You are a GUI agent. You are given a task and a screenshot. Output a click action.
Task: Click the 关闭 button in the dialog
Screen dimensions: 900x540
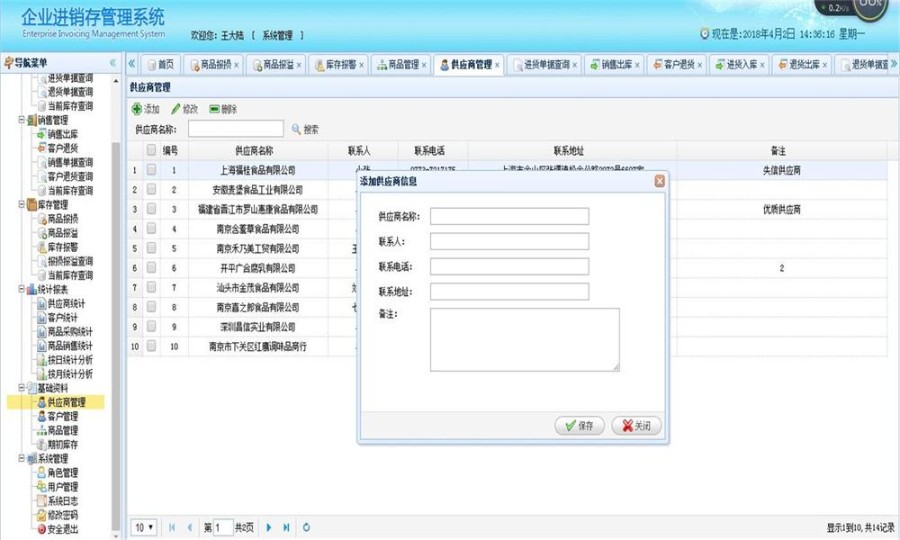[x=636, y=426]
